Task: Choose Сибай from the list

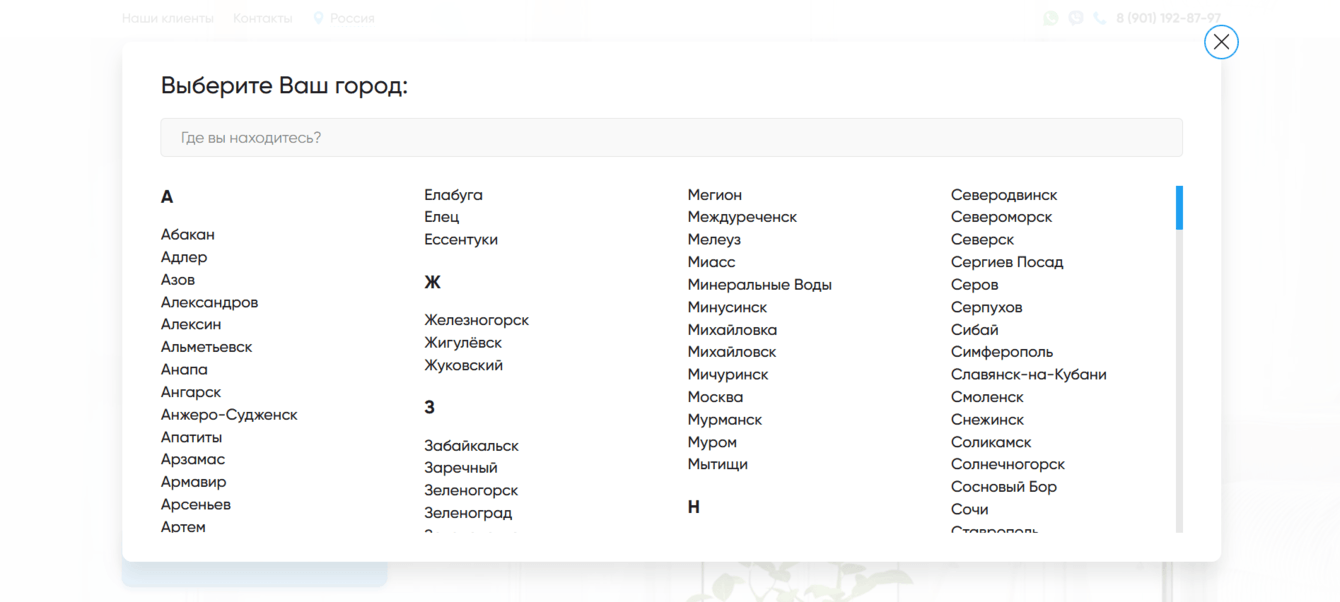Action: [x=975, y=330]
